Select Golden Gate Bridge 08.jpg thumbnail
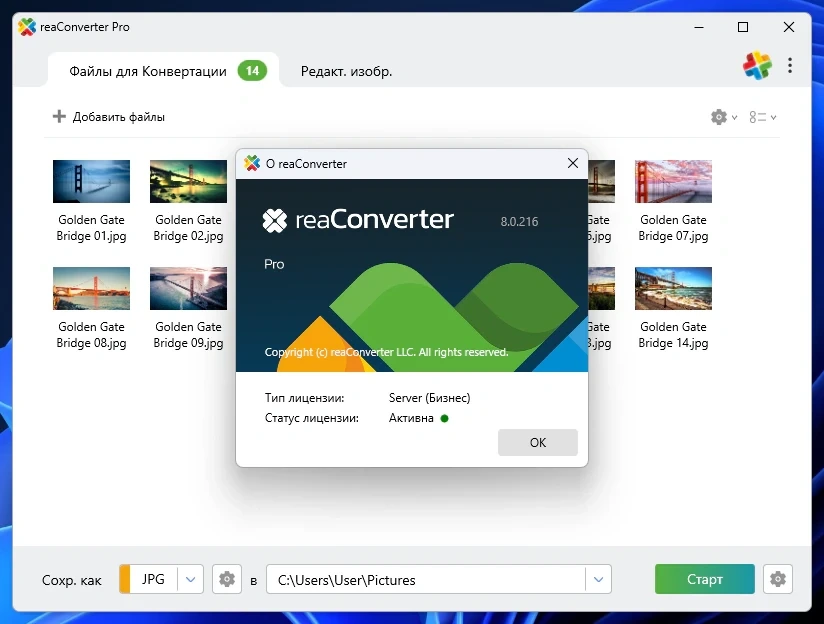The width and height of the screenshot is (824, 624). coord(91,288)
